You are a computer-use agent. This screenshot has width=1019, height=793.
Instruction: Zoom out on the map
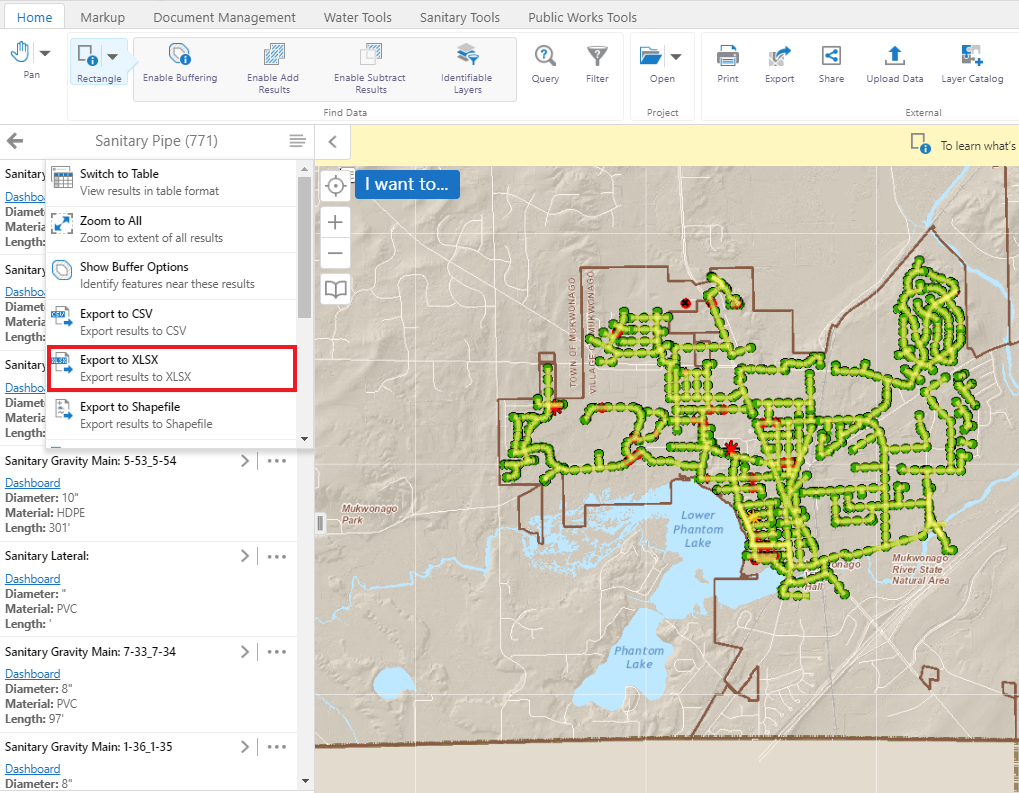(x=335, y=253)
